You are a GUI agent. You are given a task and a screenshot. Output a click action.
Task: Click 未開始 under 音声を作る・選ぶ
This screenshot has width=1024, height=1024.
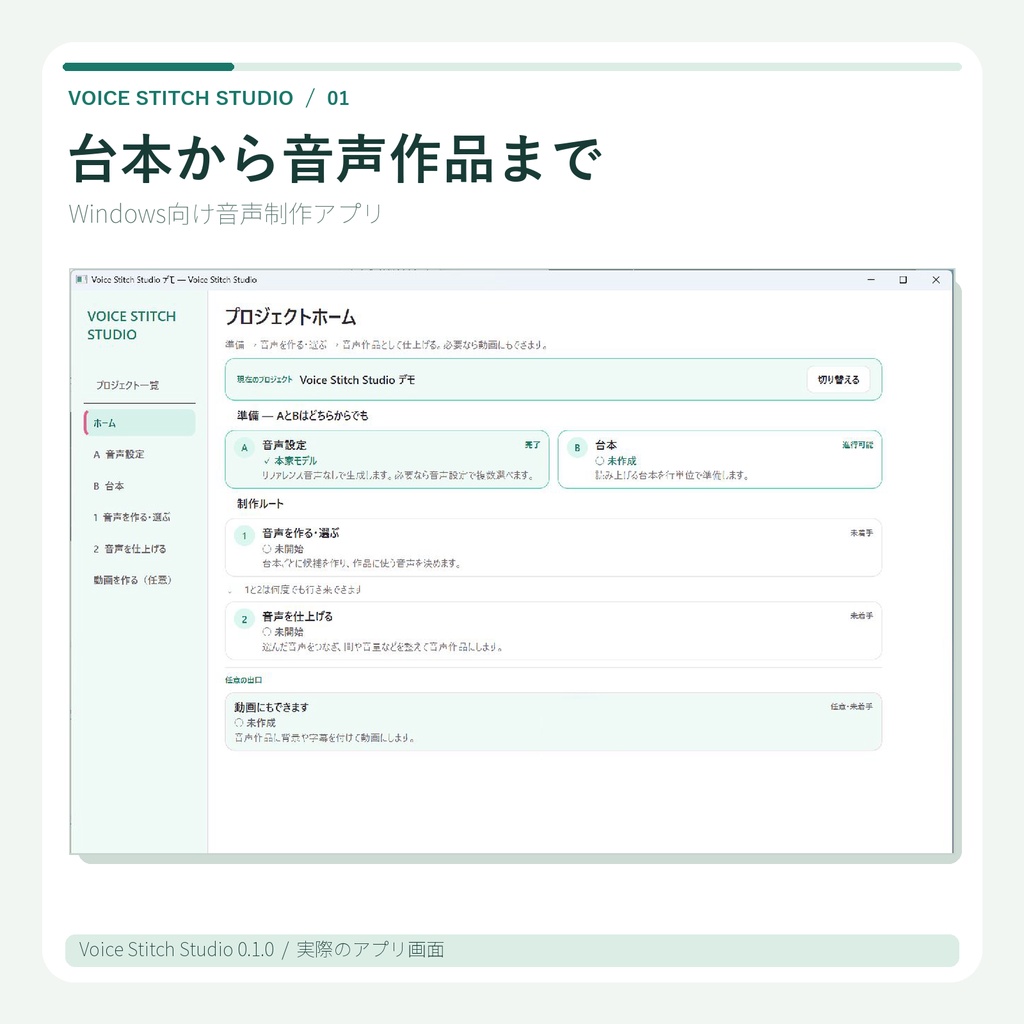(x=283, y=549)
